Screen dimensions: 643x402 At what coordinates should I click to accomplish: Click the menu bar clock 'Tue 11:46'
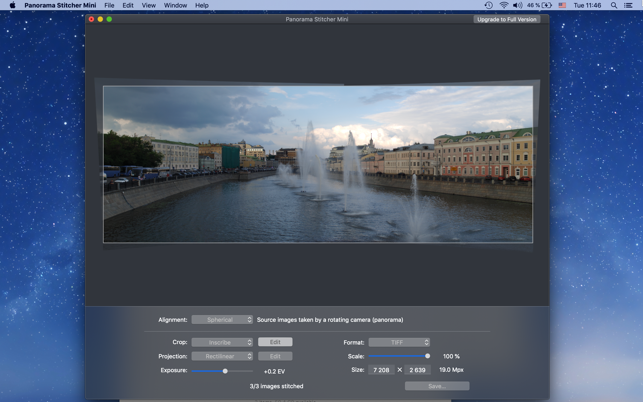587,5
